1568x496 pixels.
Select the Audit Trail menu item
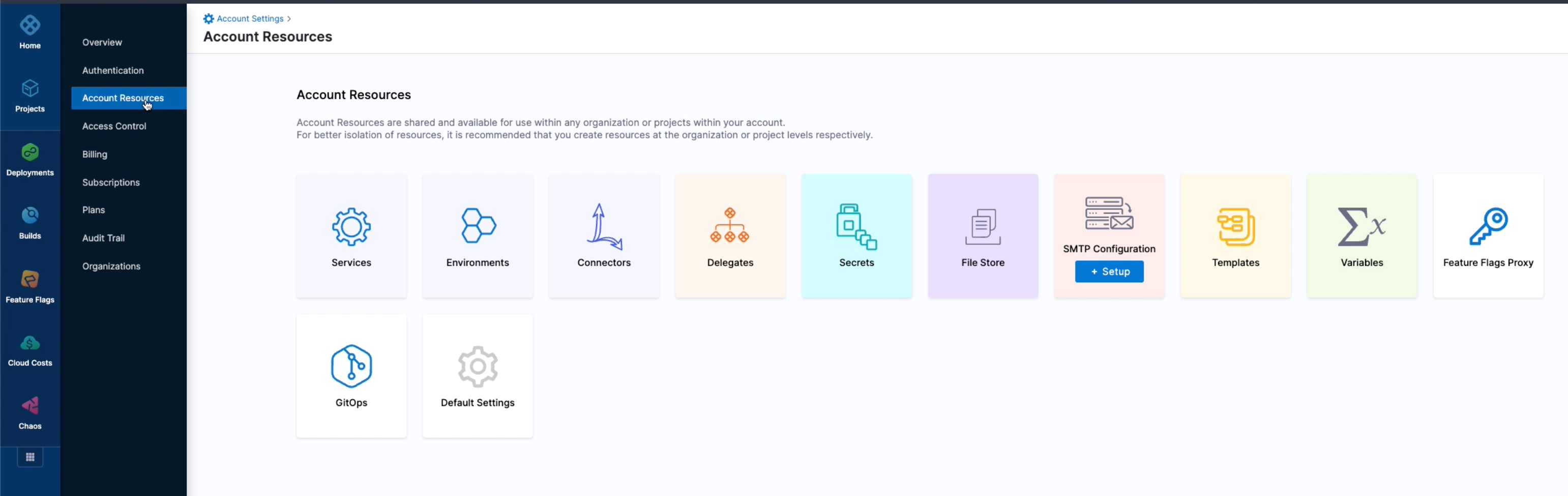click(103, 238)
